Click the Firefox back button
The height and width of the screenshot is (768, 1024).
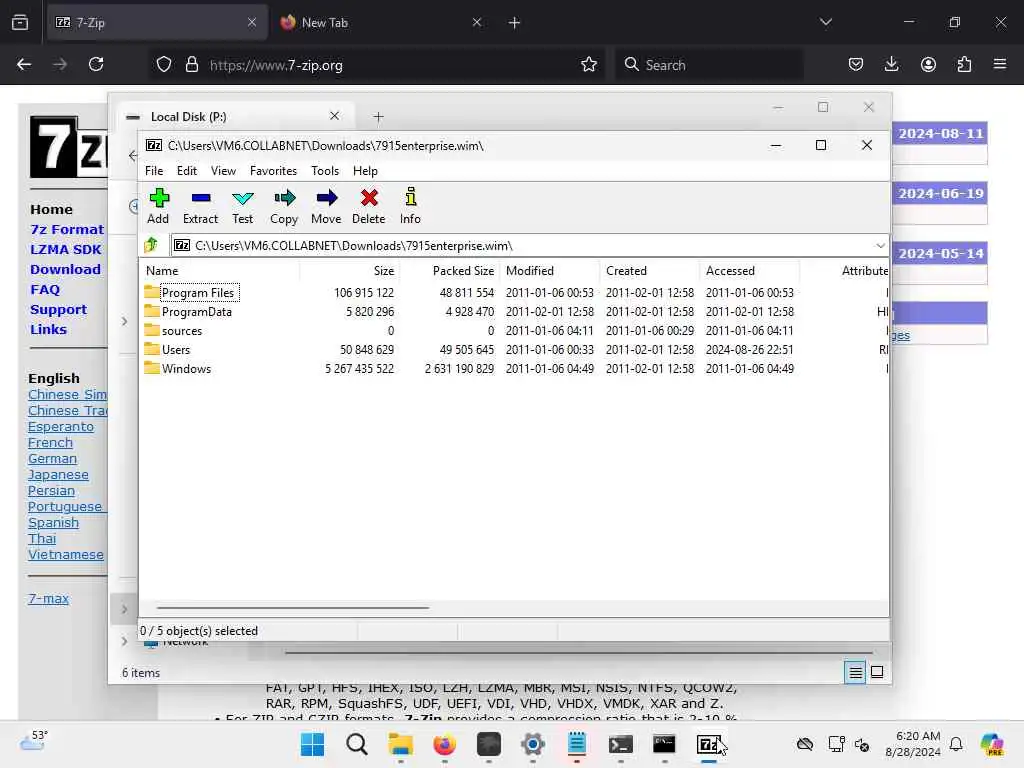pyautogui.click(x=24, y=64)
